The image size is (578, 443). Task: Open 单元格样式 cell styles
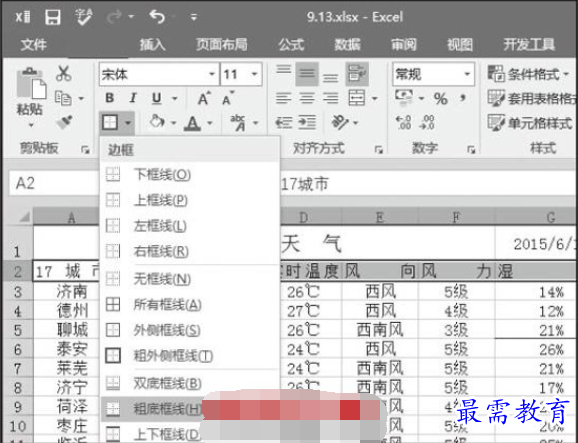point(530,123)
